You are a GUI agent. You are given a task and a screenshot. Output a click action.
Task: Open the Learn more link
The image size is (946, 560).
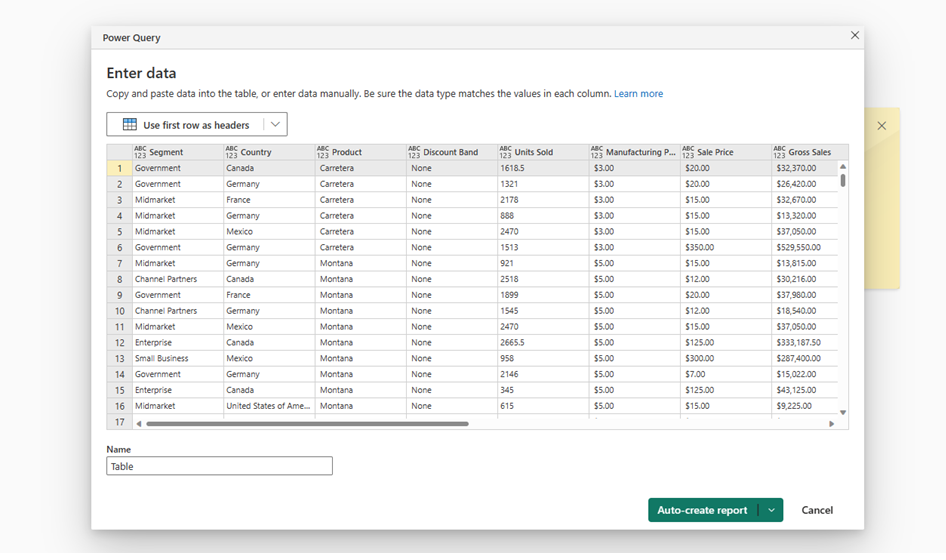point(638,94)
